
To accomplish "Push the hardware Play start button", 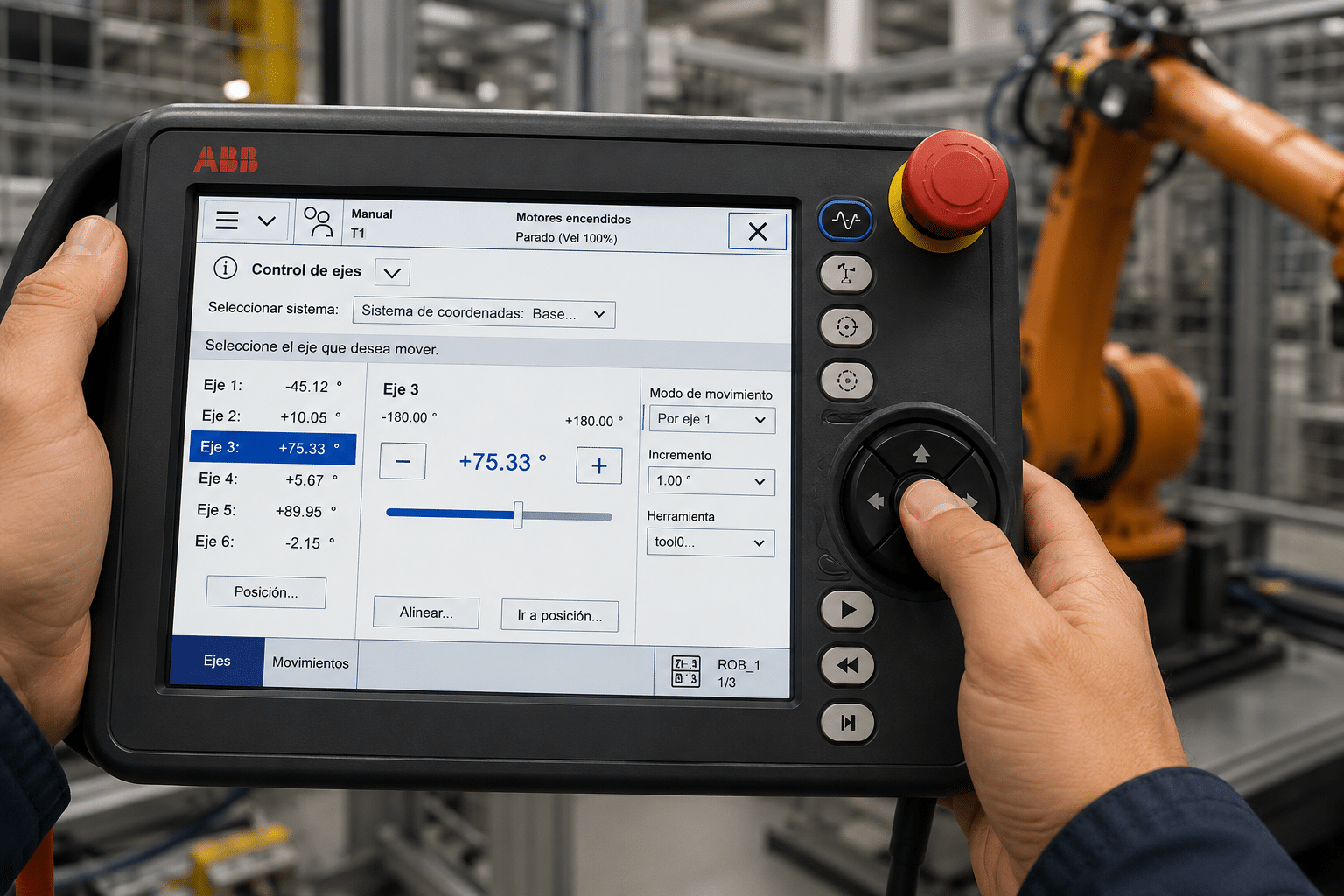I will click(x=848, y=610).
